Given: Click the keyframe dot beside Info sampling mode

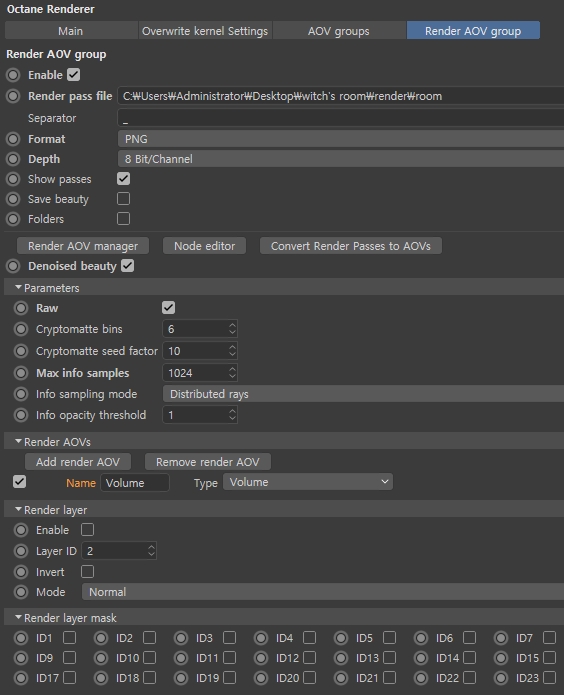Looking at the screenshot, I should point(21,394).
